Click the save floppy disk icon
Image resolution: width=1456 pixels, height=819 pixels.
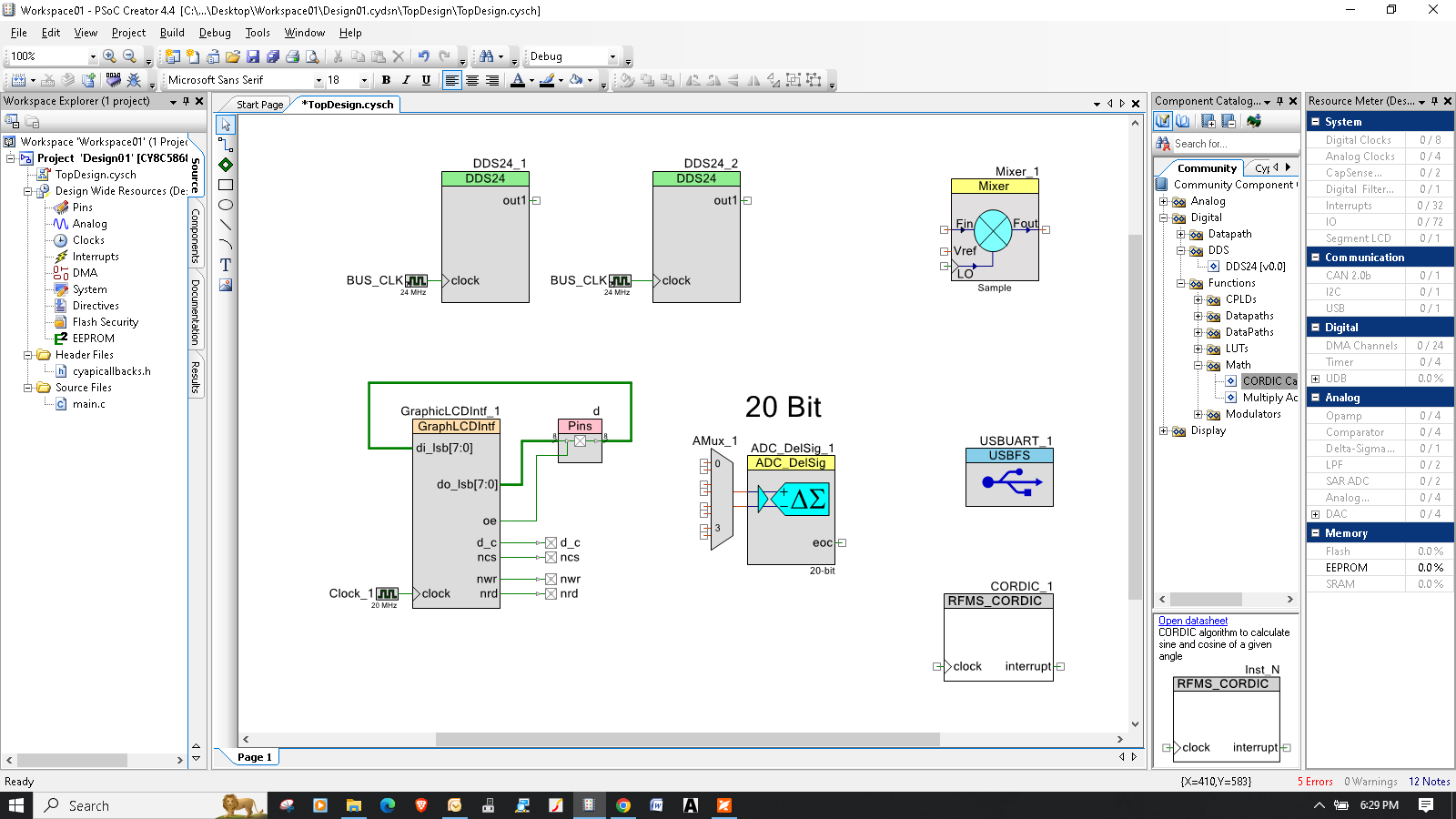(x=253, y=56)
